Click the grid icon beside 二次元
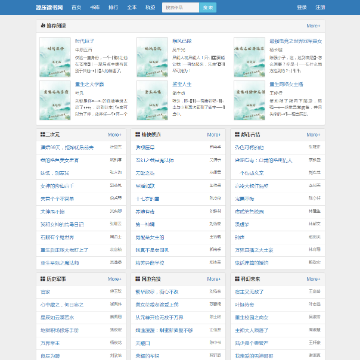The height and width of the screenshot is (360, 360). coord(43,135)
